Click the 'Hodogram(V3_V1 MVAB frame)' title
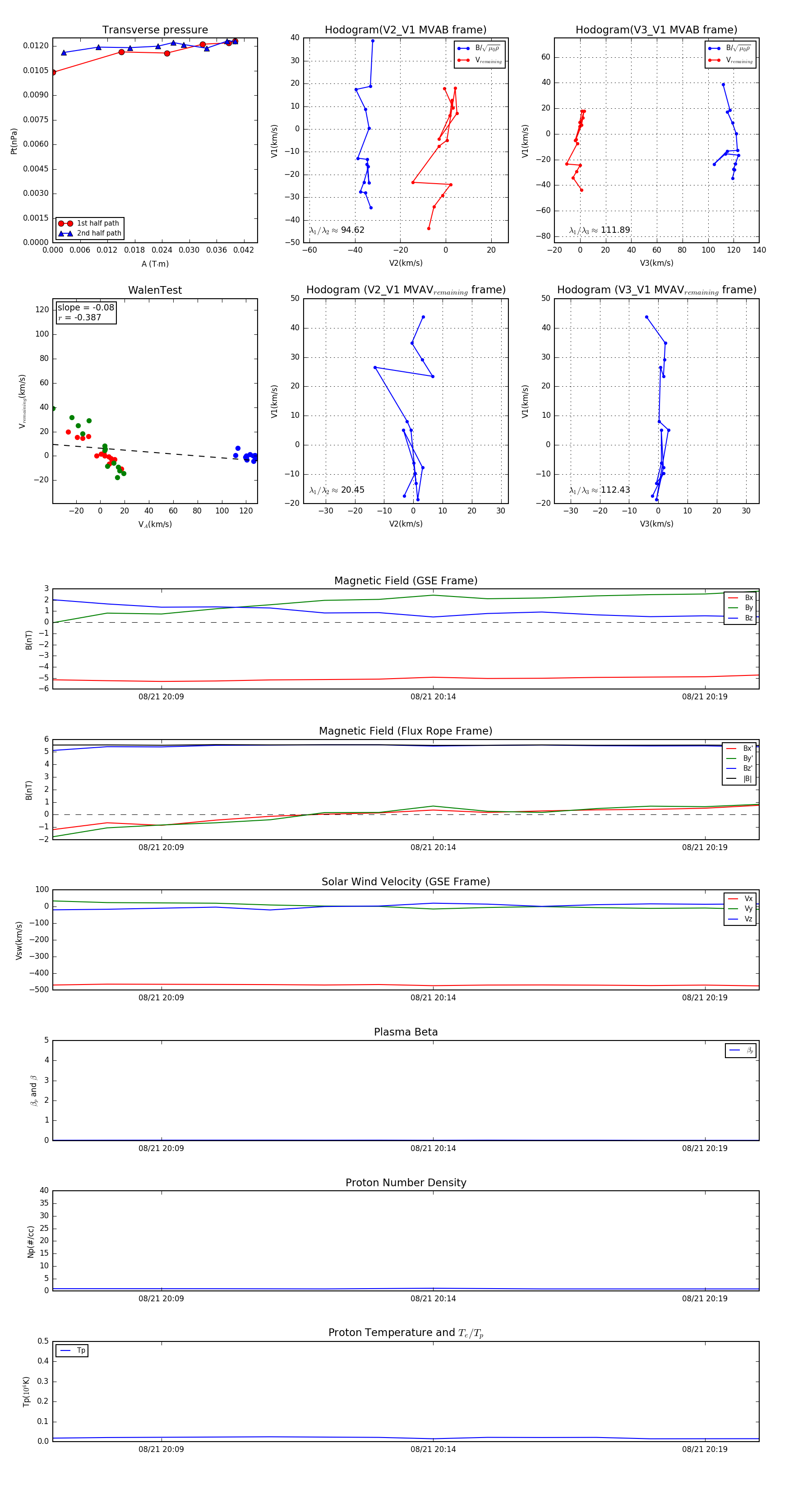Screen dimensions: 812x1489 tap(656, 30)
